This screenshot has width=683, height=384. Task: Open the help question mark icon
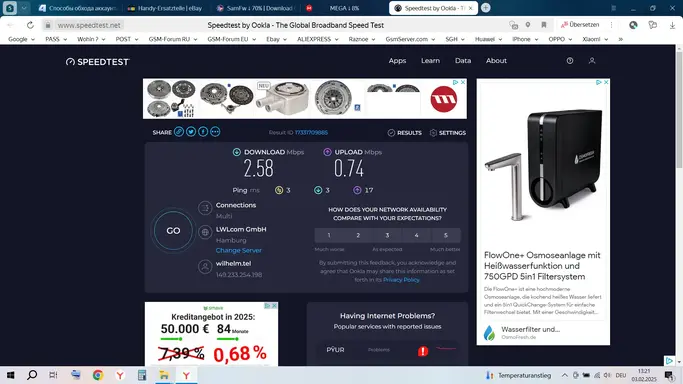[x=570, y=61]
